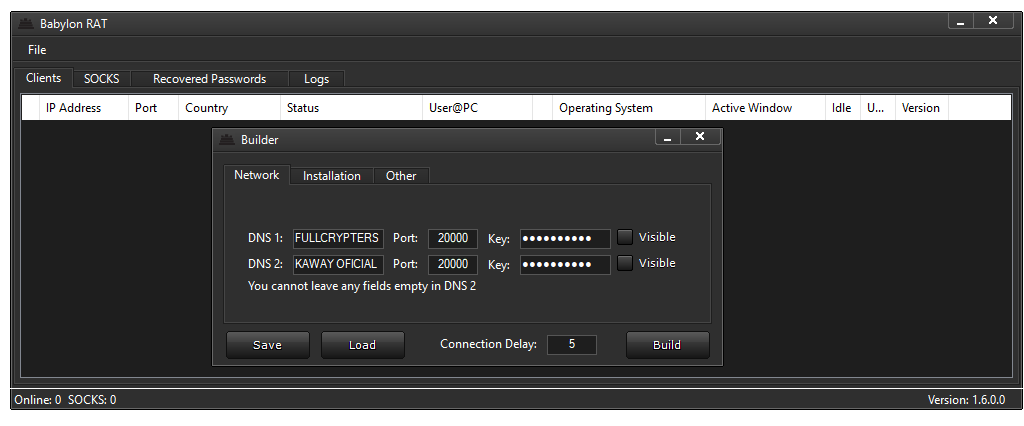Click the 'DNS 2:' label
Viewport: 1024px width, 426px height.
265,264
